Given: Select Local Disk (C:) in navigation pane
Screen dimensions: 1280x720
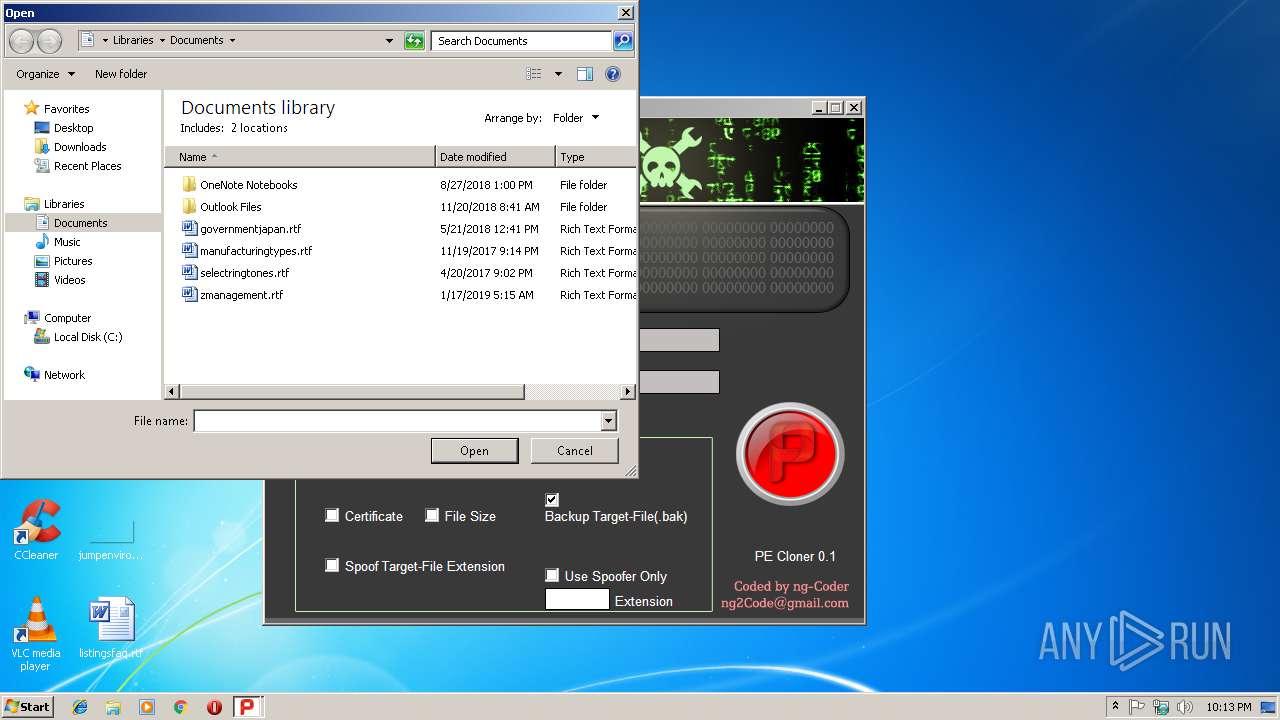Looking at the screenshot, I should tap(88, 337).
